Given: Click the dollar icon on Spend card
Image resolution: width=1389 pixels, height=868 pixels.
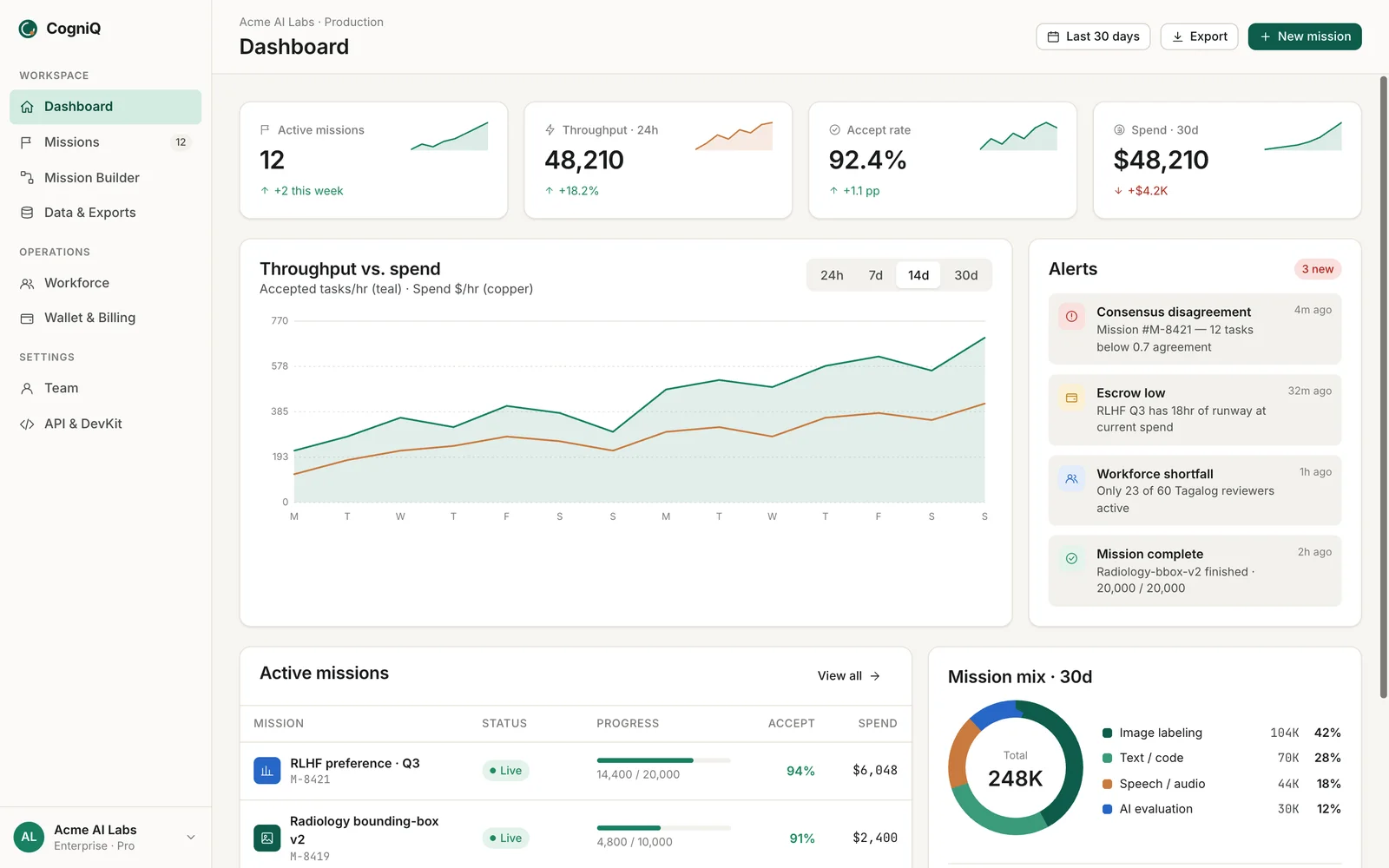Looking at the screenshot, I should (1119, 130).
